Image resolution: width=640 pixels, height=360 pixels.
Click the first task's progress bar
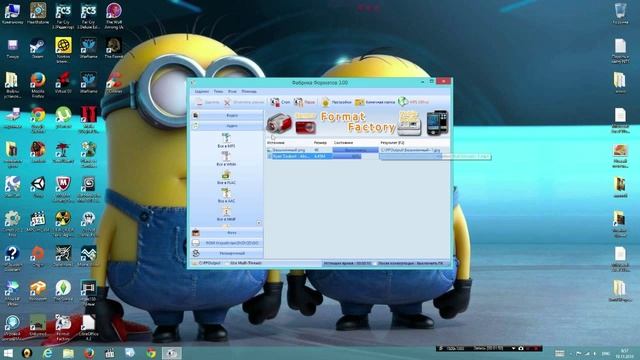tap(355, 150)
